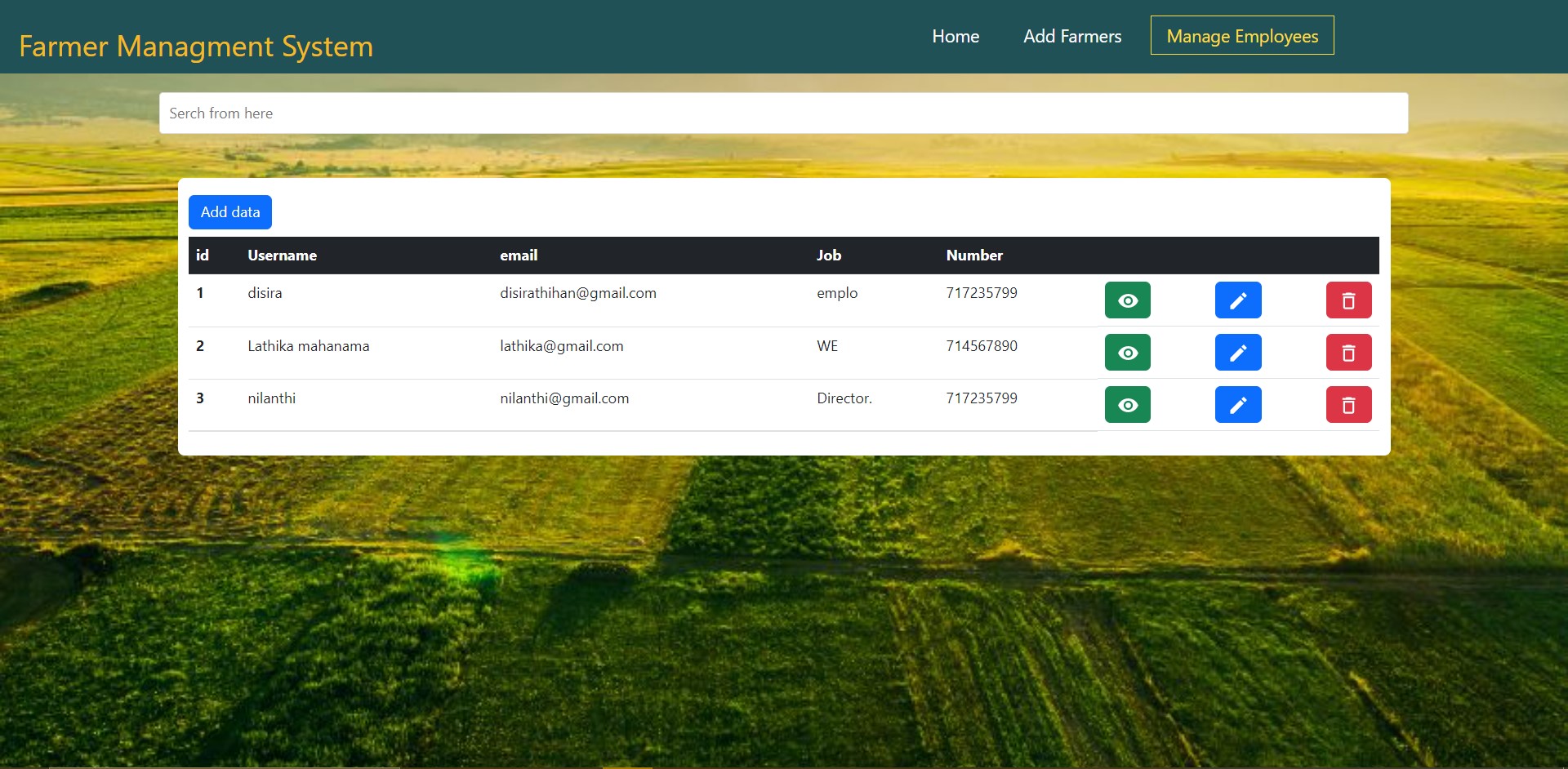Open view icon for Lathika mahanama
The height and width of the screenshot is (769, 1568).
(x=1128, y=352)
